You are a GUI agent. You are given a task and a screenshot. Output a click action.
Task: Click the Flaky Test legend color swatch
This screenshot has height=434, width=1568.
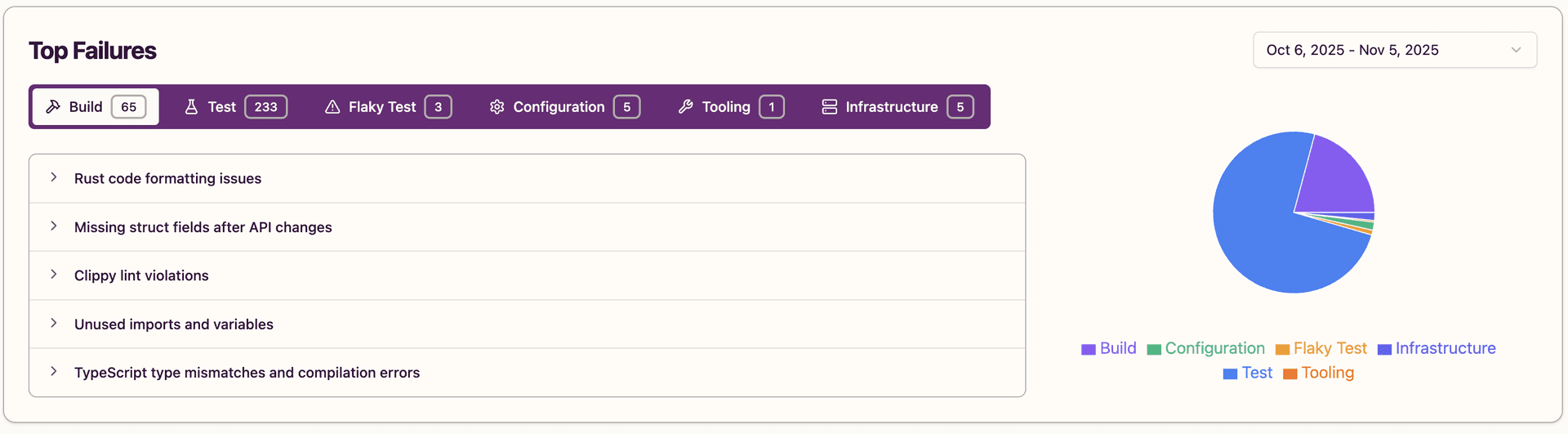(1282, 349)
